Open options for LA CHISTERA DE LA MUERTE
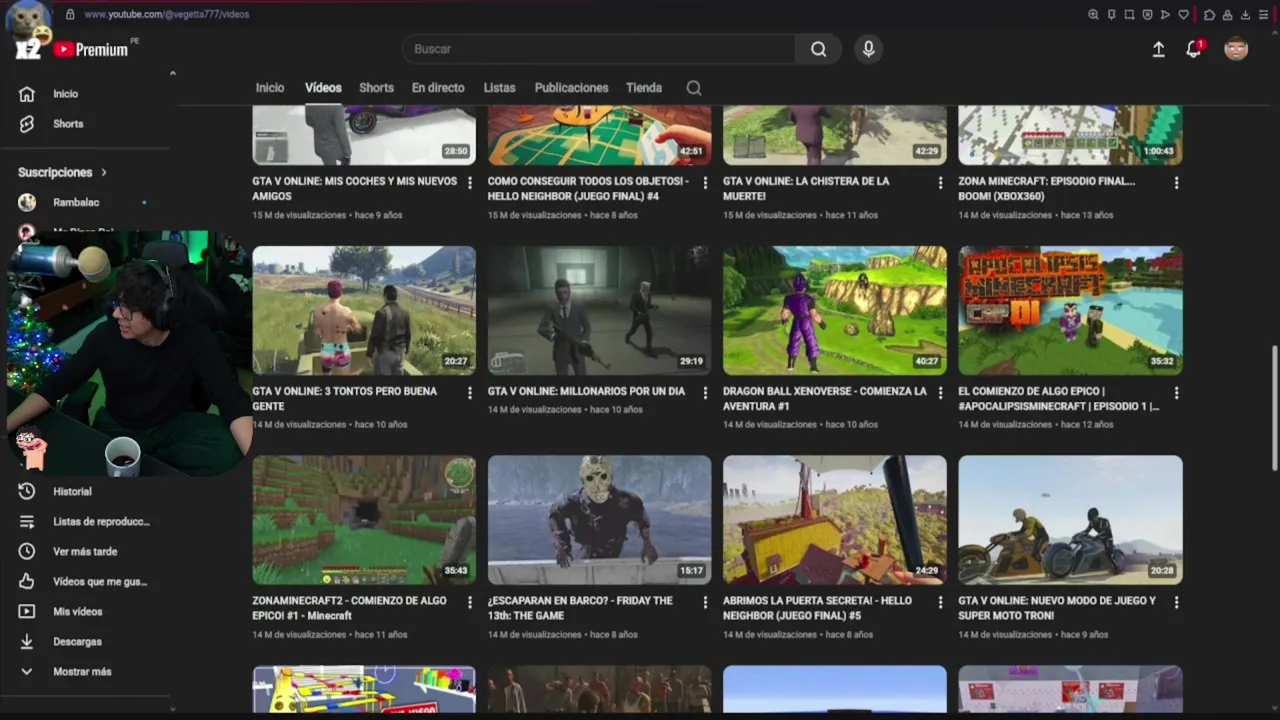Viewport: 1280px width, 720px height. (x=940, y=183)
